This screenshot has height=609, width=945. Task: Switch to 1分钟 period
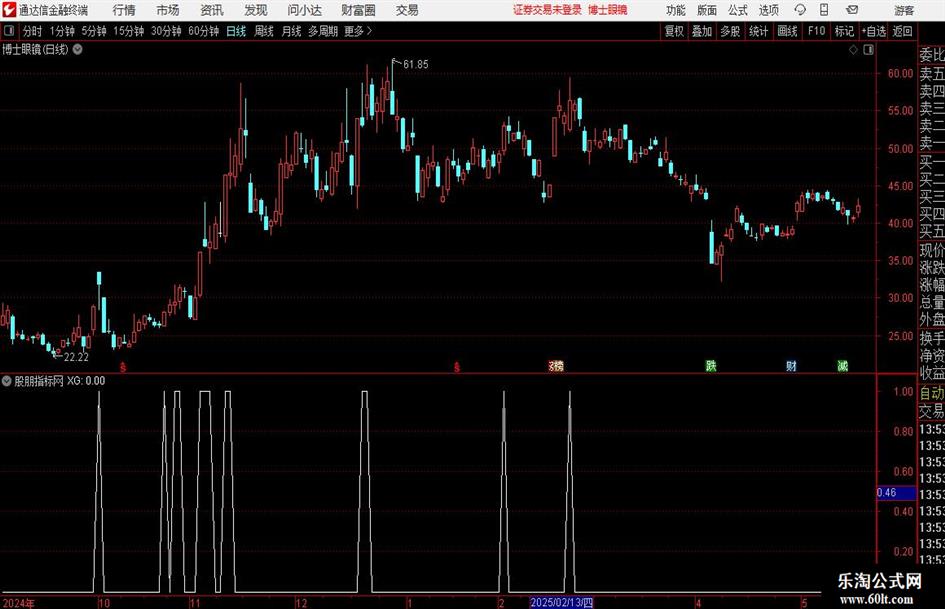(61, 31)
